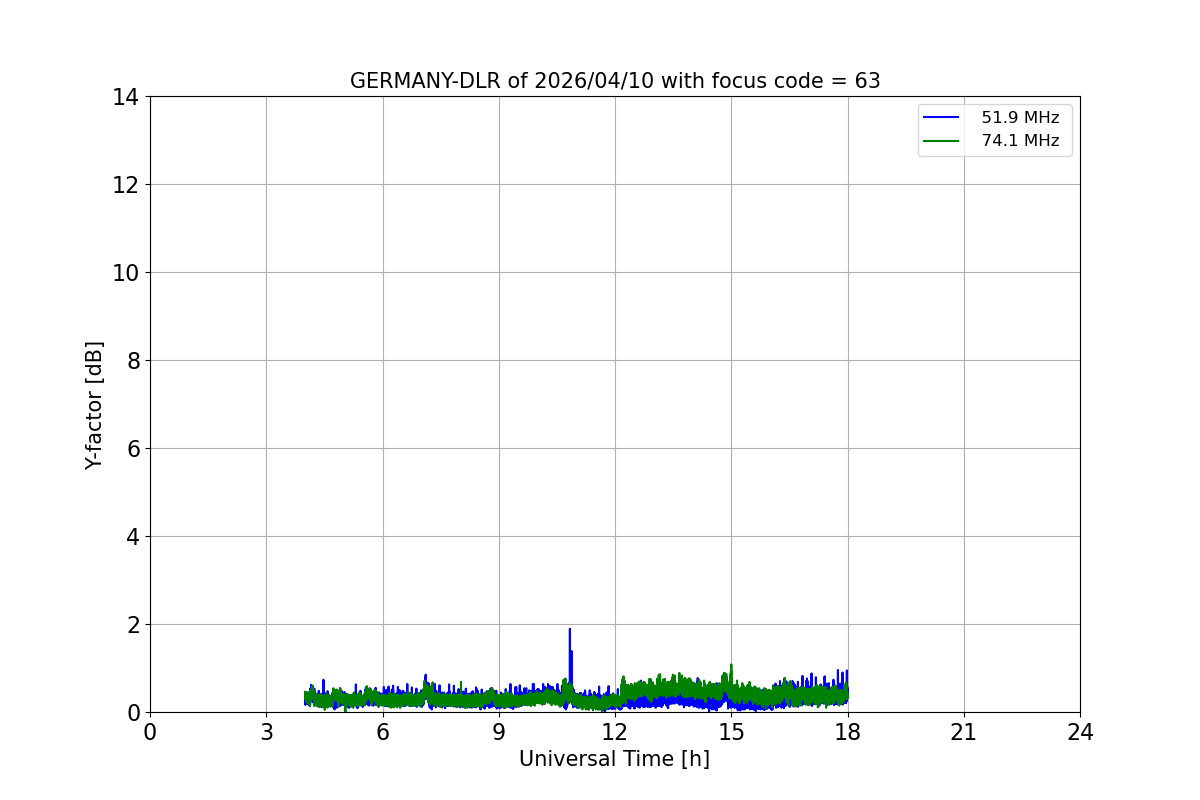Screen dimensions: 1200x800
Task: Click the y-axis tick label 6
Action: click(x=132, y=449)
